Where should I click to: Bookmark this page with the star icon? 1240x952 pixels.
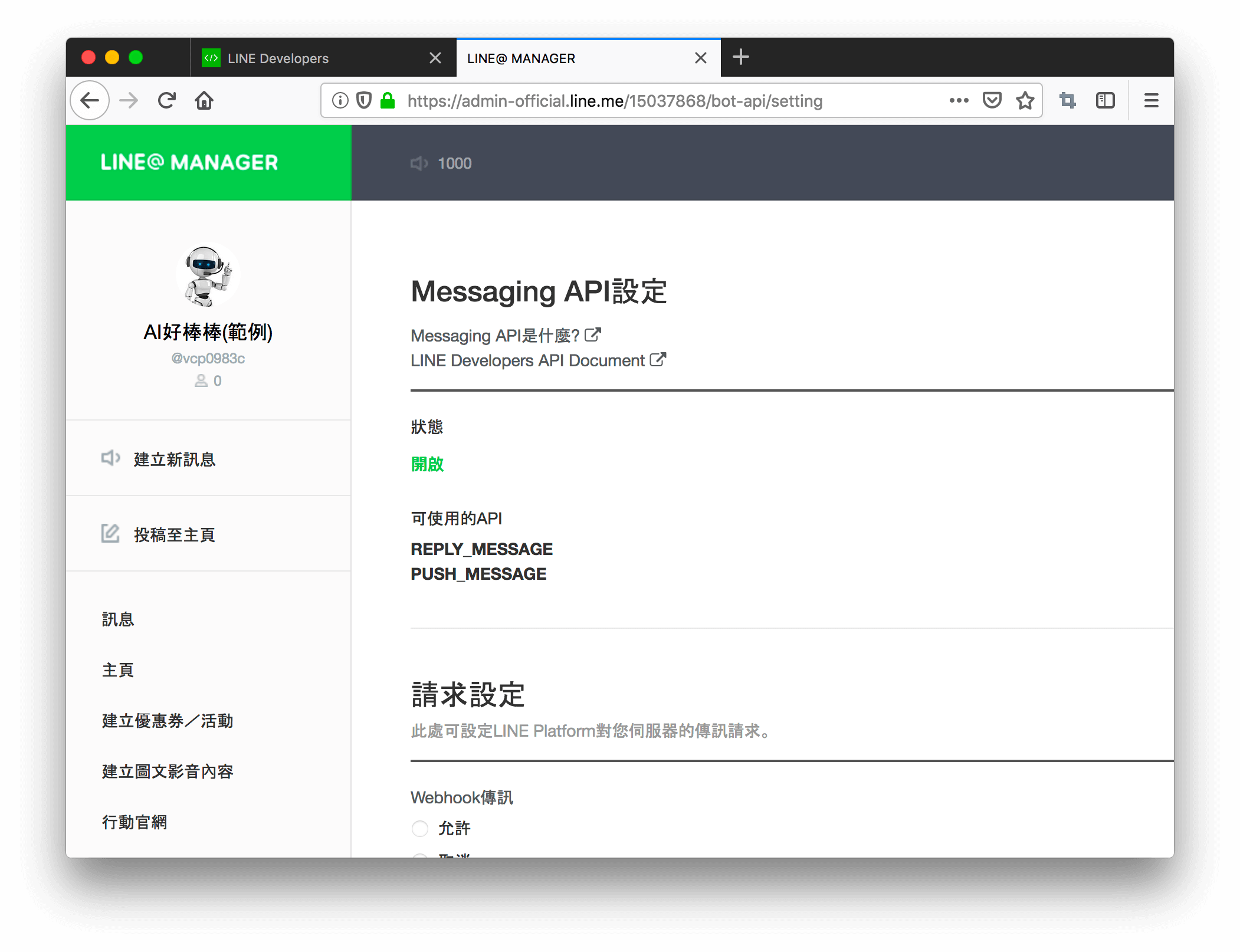click(1025, 101)
